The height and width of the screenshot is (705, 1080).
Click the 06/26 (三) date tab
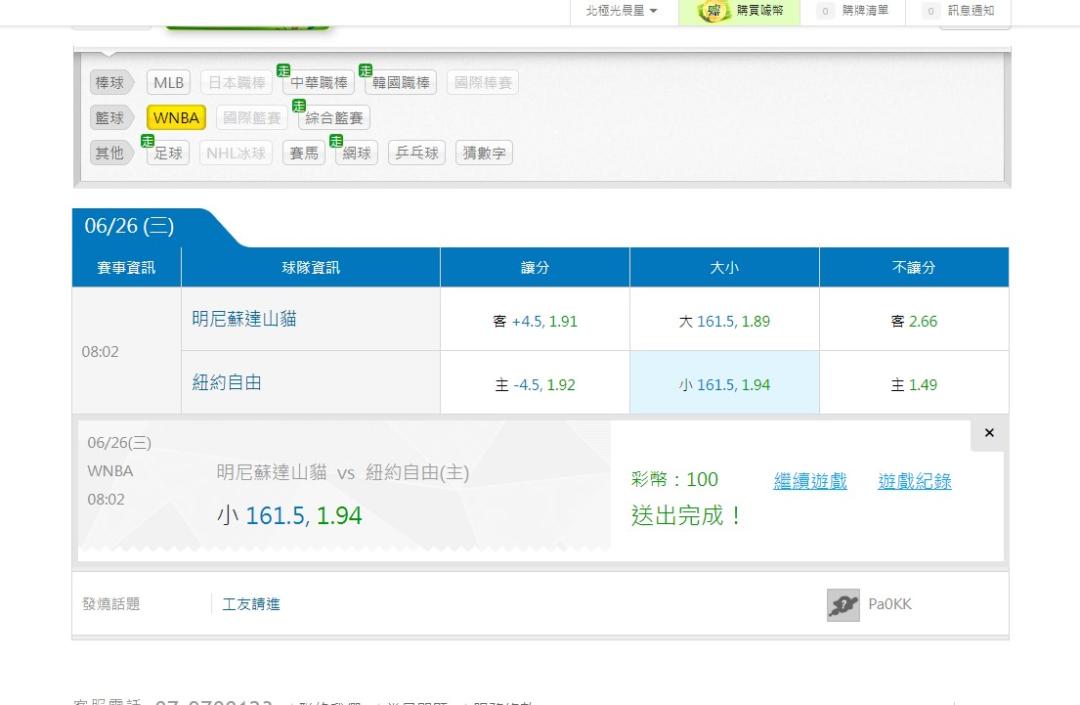[129, 226]
